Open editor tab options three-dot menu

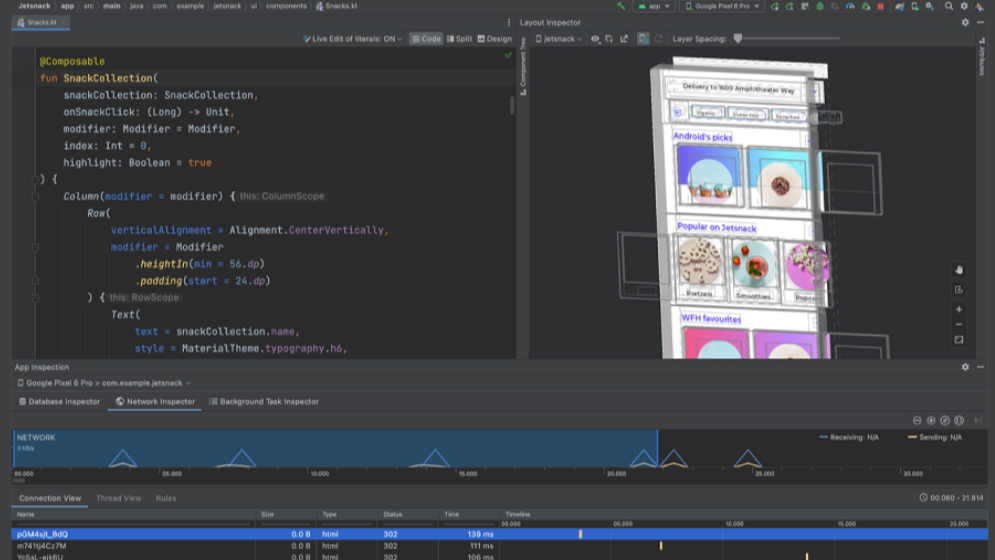tap(508, 22)
